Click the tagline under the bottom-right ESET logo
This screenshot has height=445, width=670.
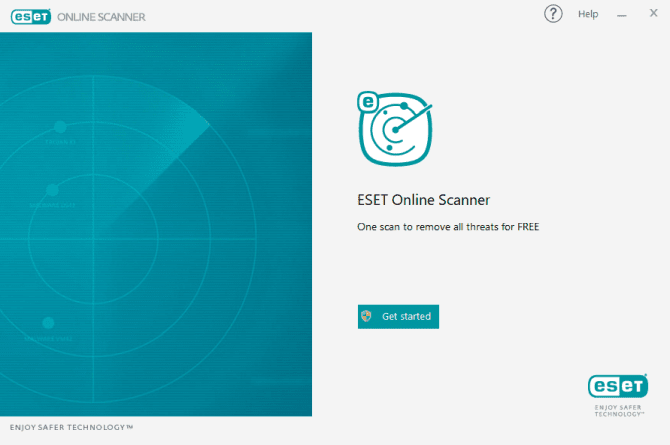tap(618, 409)
